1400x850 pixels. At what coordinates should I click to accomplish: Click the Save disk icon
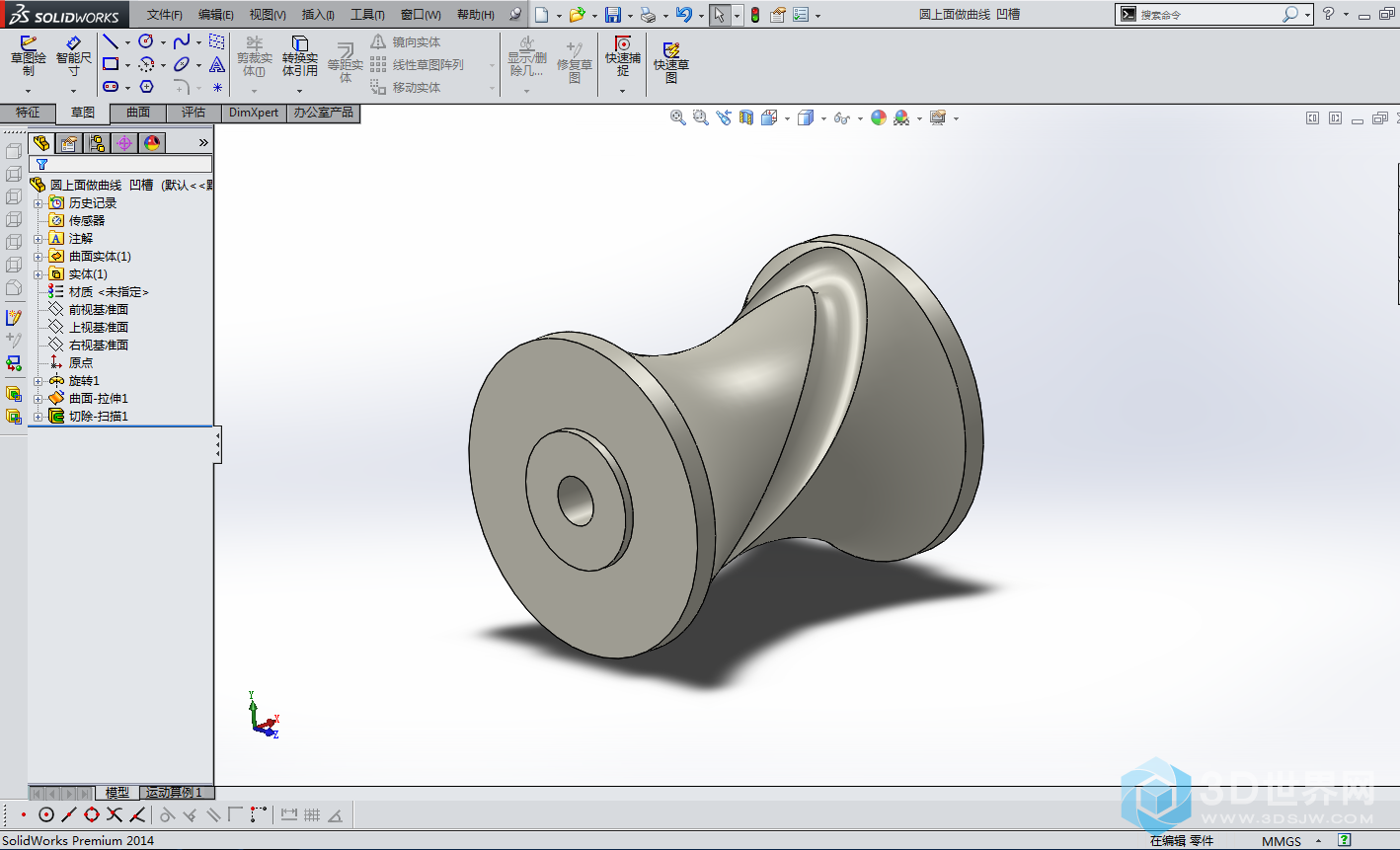[x=613, y=15]
